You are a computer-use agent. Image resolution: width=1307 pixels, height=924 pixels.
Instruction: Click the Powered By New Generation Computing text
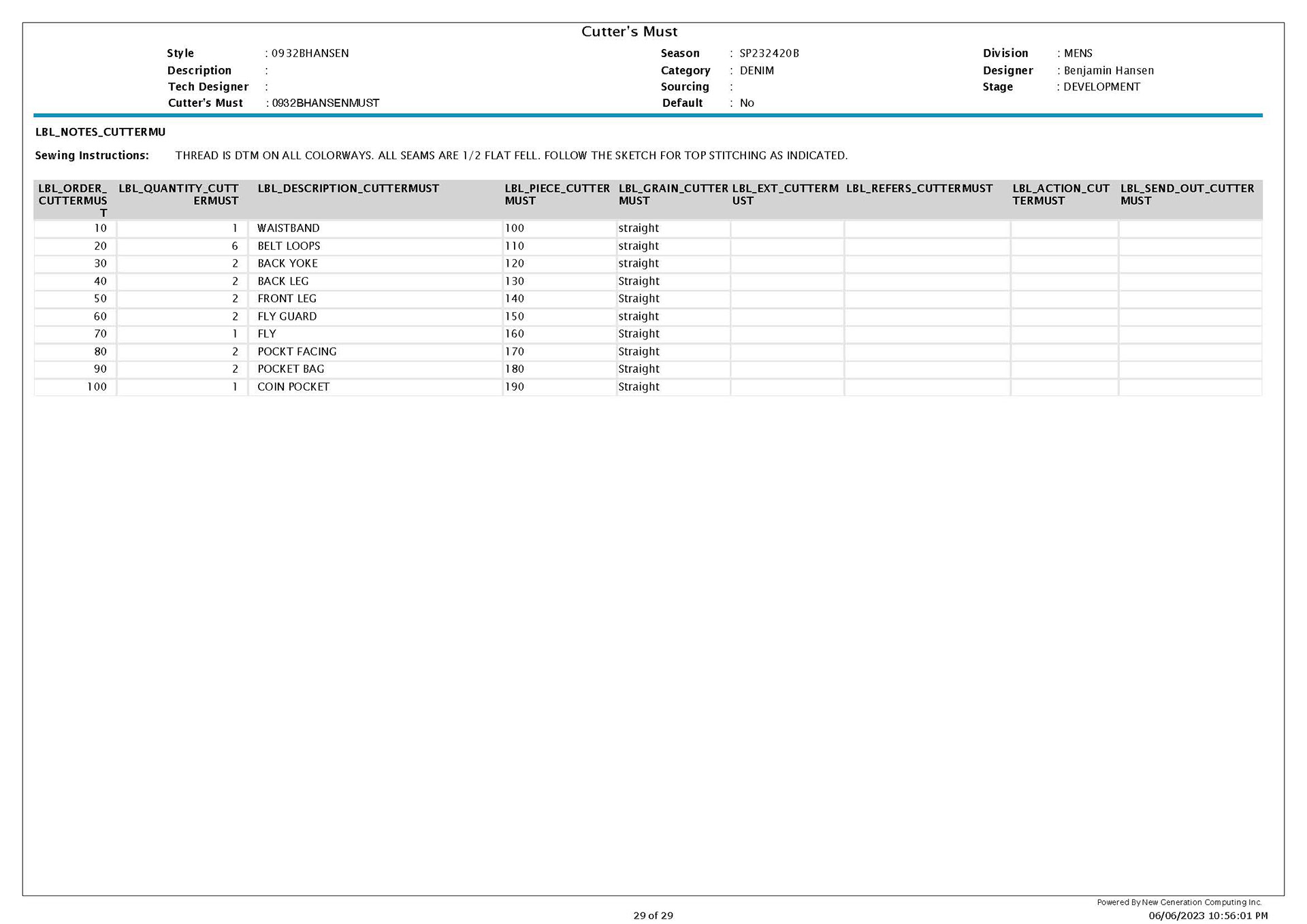pyautogui.click(x=1179, y=902)
